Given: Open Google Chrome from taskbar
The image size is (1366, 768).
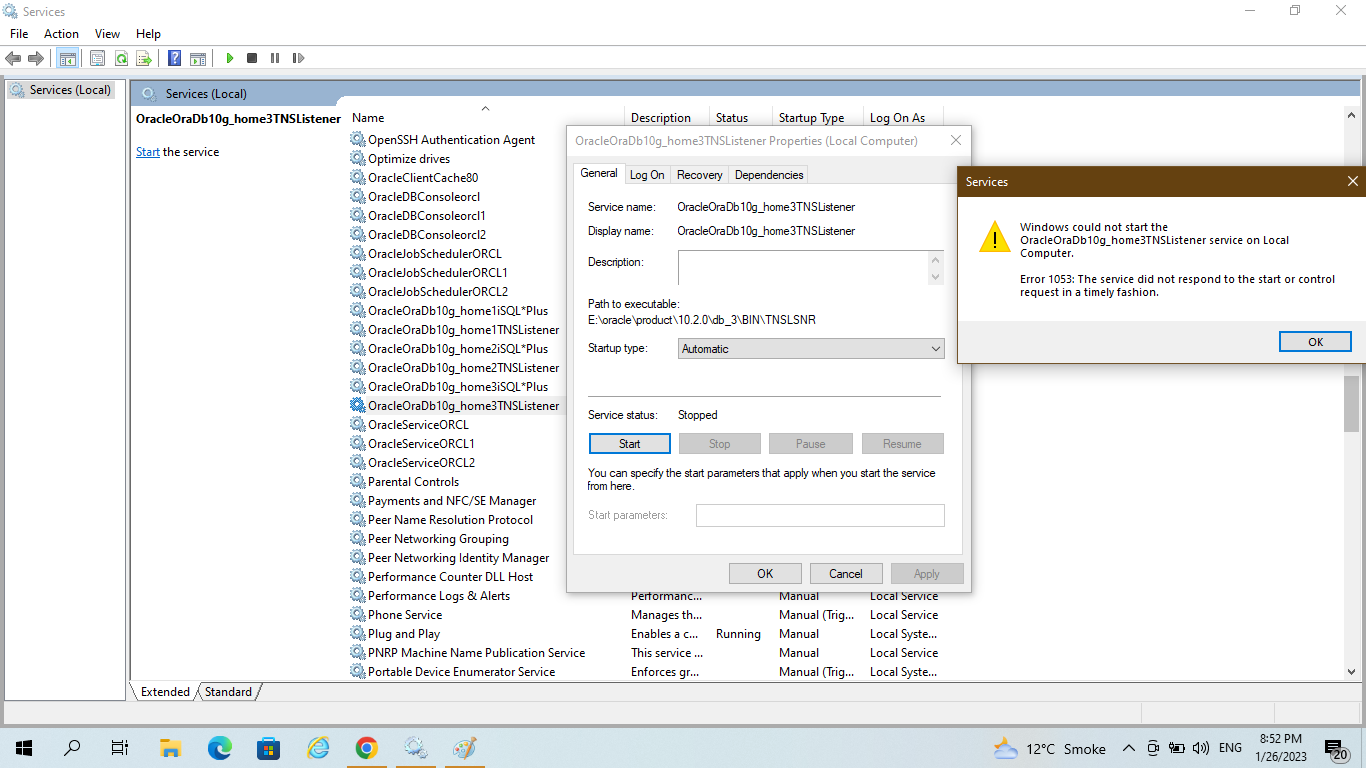Looking at the screenshot, I should pos(367,747).
